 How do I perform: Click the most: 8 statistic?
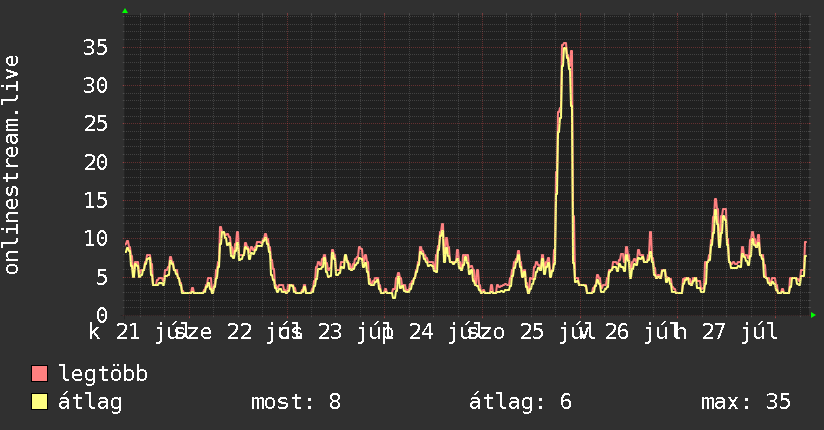tap(296, 402)
